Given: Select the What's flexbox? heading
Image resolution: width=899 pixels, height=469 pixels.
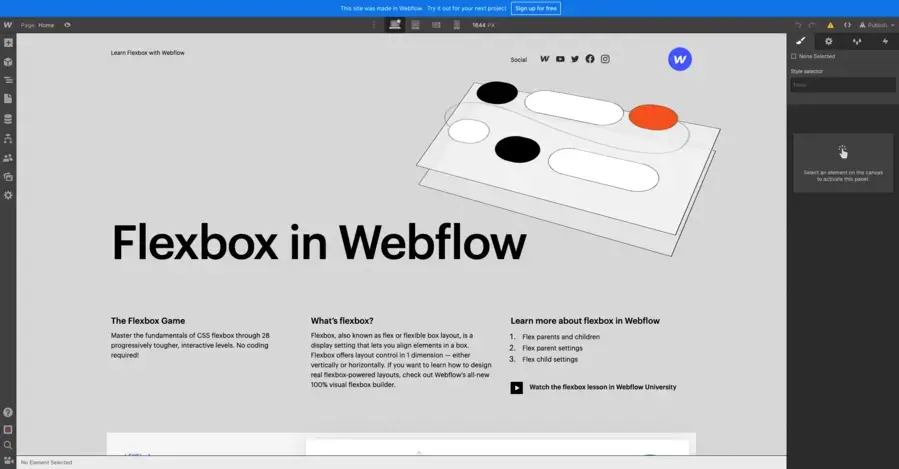Looking at the screenshot, I should tap(342, 321).
